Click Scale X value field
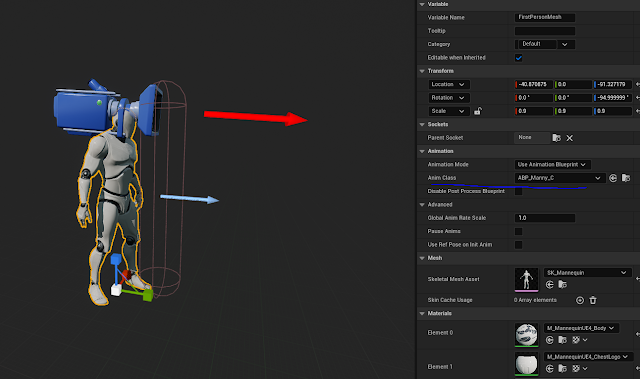 (x=534, y=111)
